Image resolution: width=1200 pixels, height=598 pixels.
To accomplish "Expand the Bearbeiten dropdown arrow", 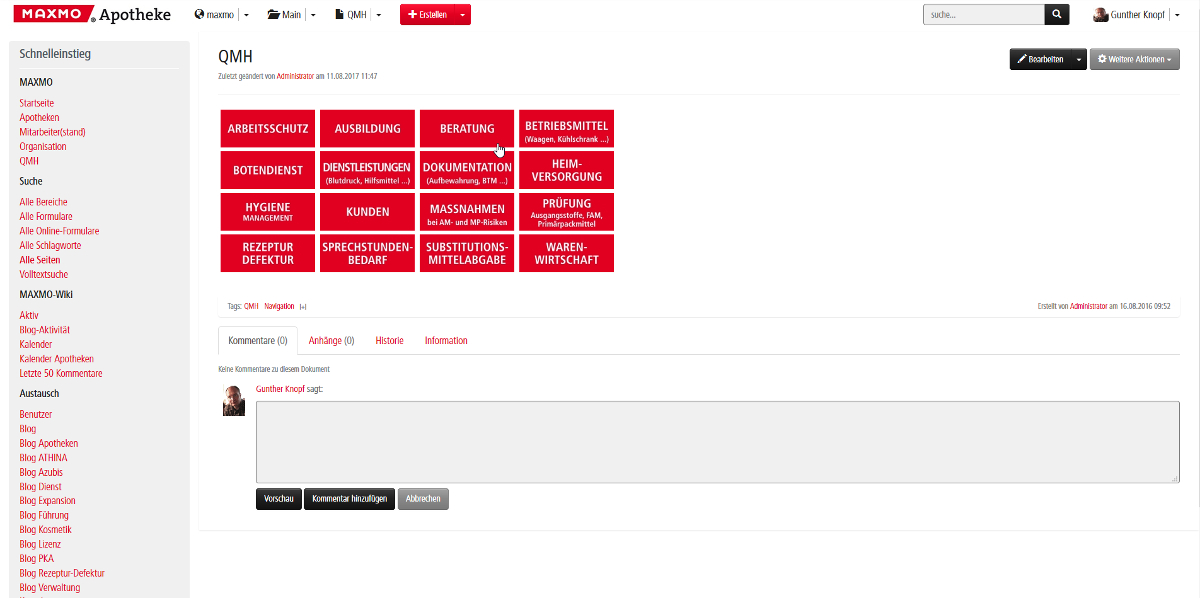I will point(1078,60).
